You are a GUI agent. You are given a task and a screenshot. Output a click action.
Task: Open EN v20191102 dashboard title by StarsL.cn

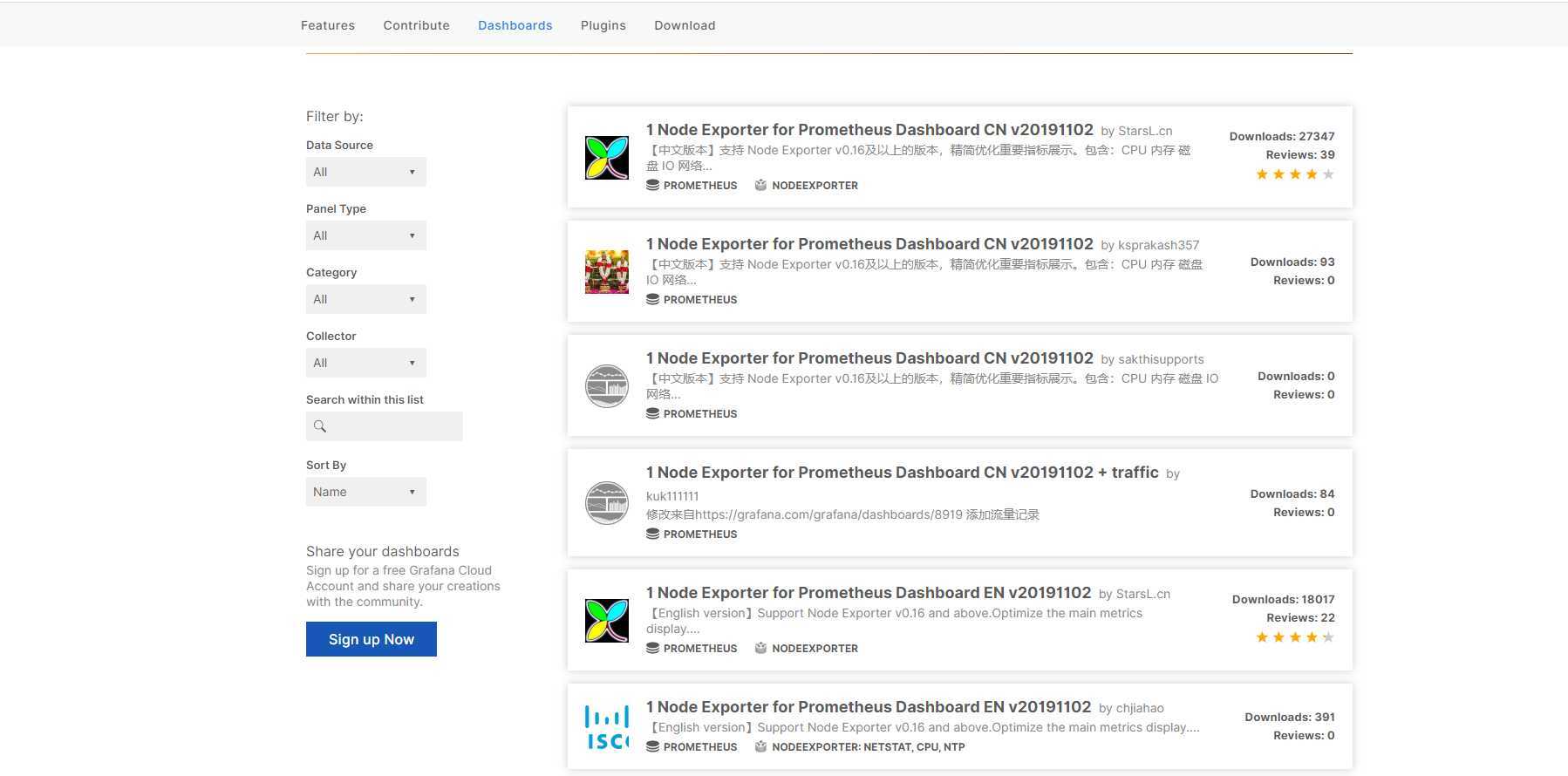(869, 593)
